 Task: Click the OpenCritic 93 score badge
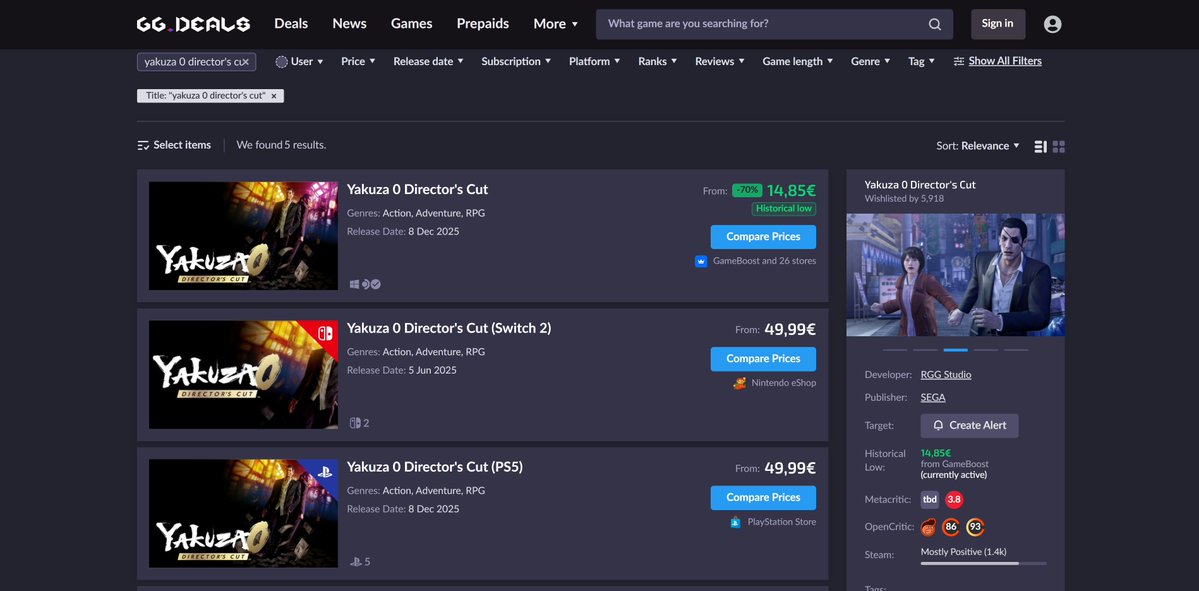(975, 528)
